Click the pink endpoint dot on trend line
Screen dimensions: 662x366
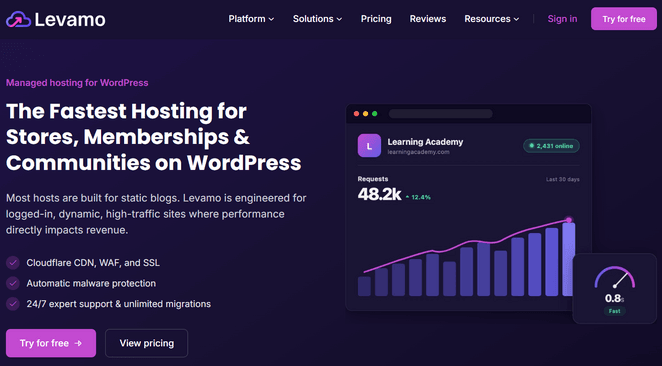(x=569, y=220)
